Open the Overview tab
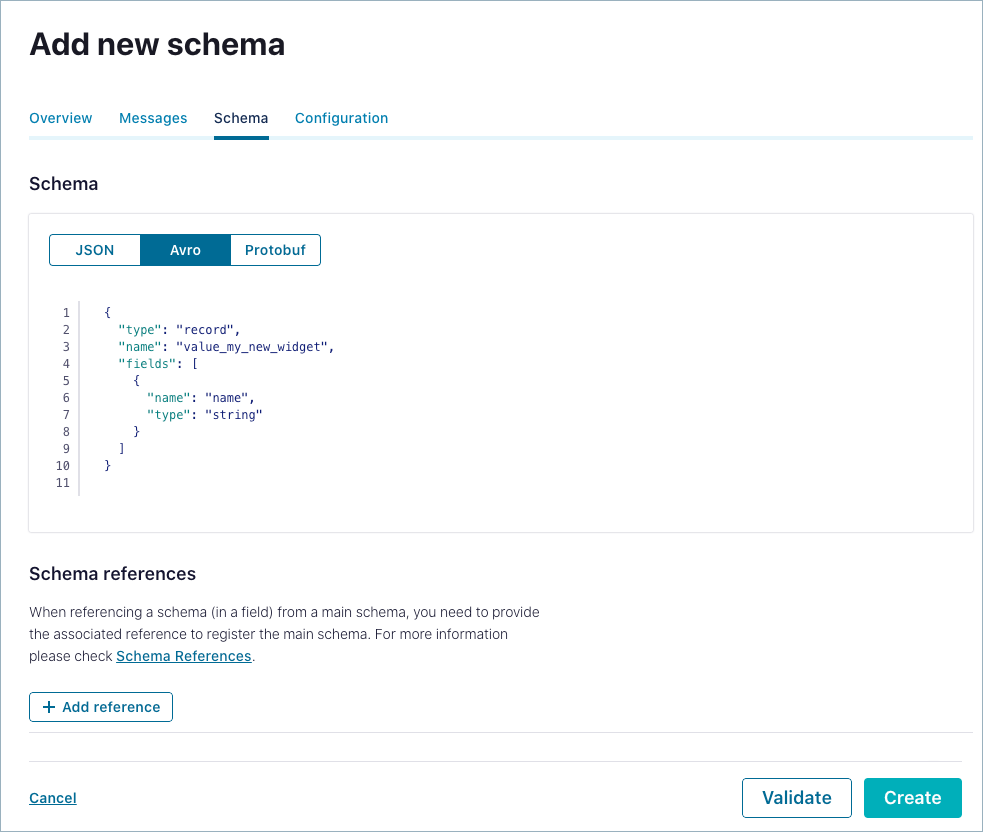The height and width of the screenshot is (832, 983). [x=60, y=118]
